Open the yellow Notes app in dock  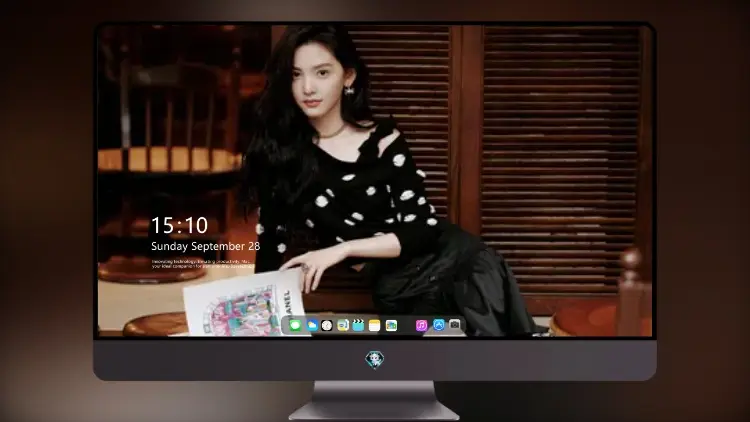tap(375, 325)
